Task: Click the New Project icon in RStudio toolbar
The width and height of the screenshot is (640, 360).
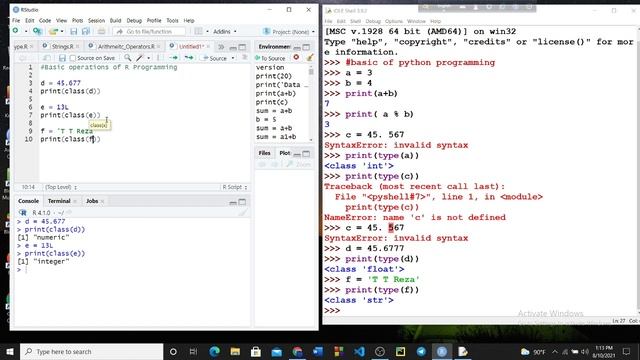Action: pyautogui.click(x=37, y=31)
